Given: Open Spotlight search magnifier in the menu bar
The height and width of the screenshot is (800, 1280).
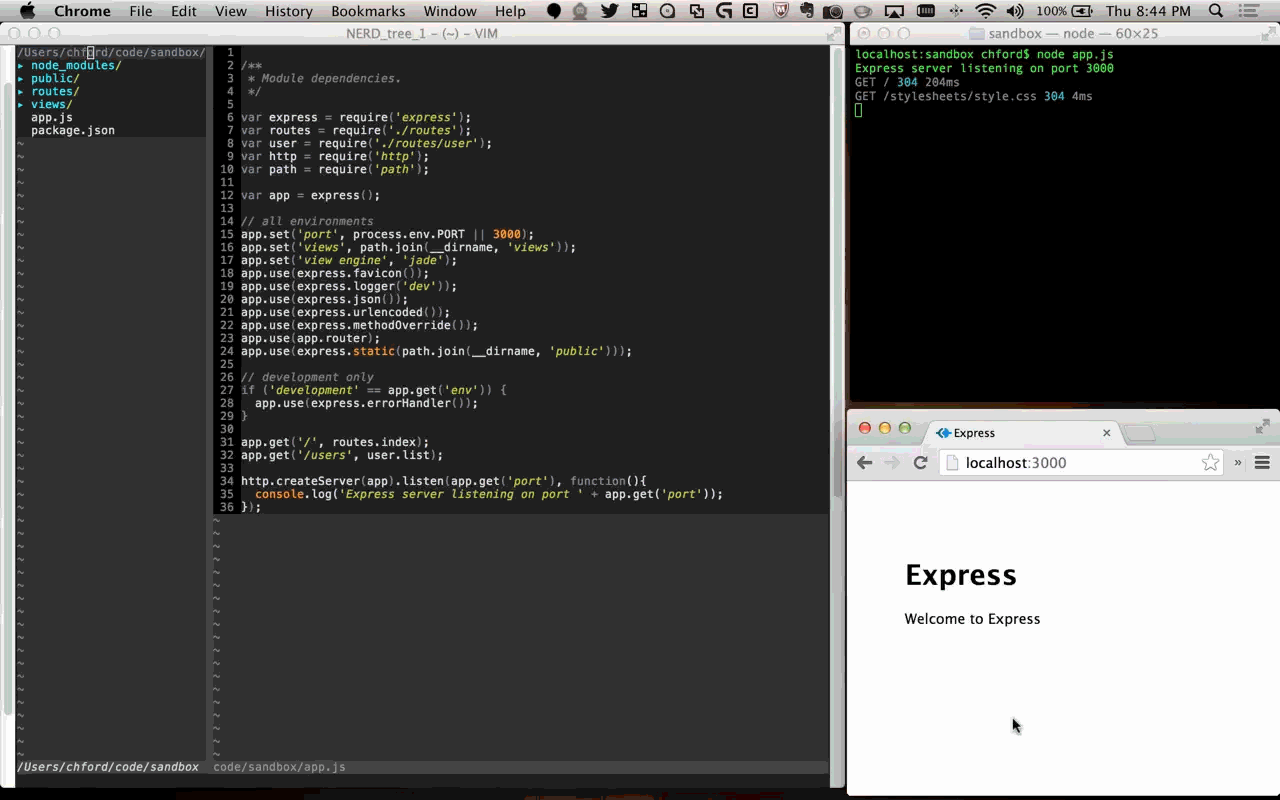Looking at the screenshot, I should (1216, 11).
